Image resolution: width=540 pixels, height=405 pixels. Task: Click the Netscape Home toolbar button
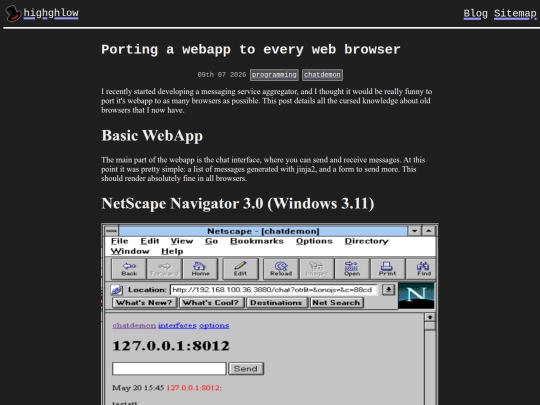tap(200, 269)
